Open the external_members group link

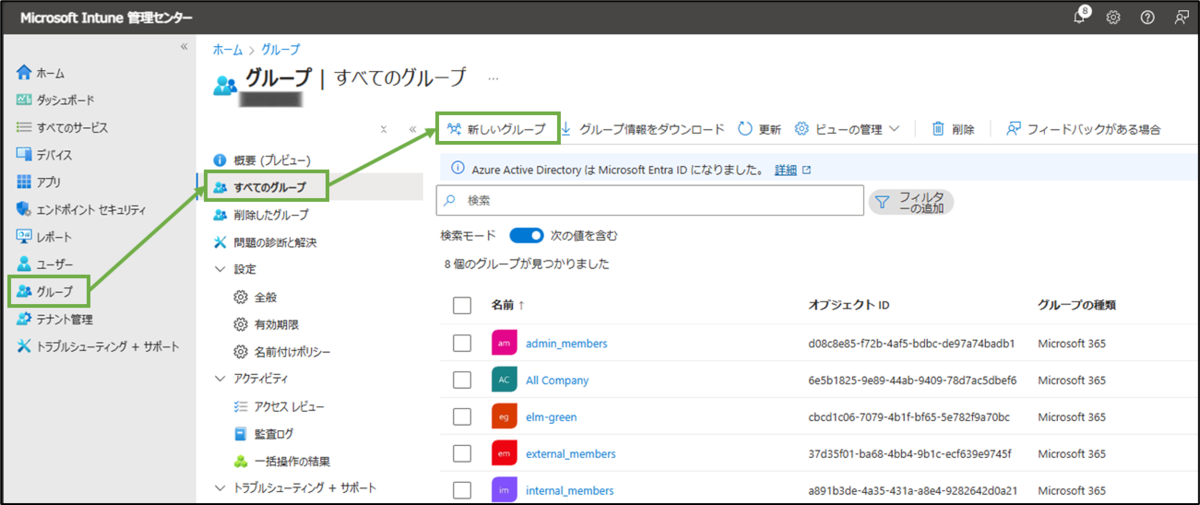[x=570, y=454]
